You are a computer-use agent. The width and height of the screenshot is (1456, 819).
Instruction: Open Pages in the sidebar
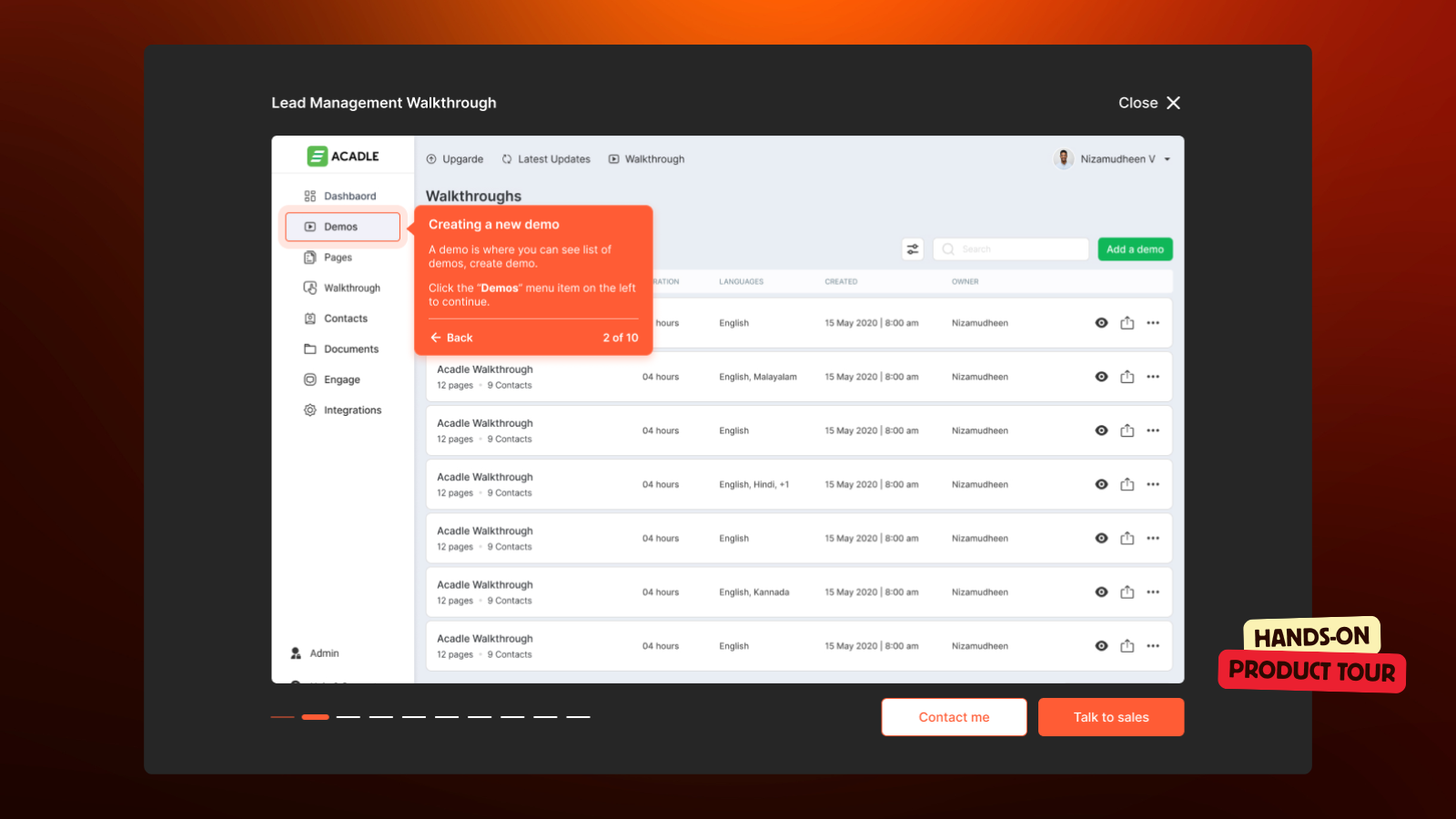[x=329, y=258]
